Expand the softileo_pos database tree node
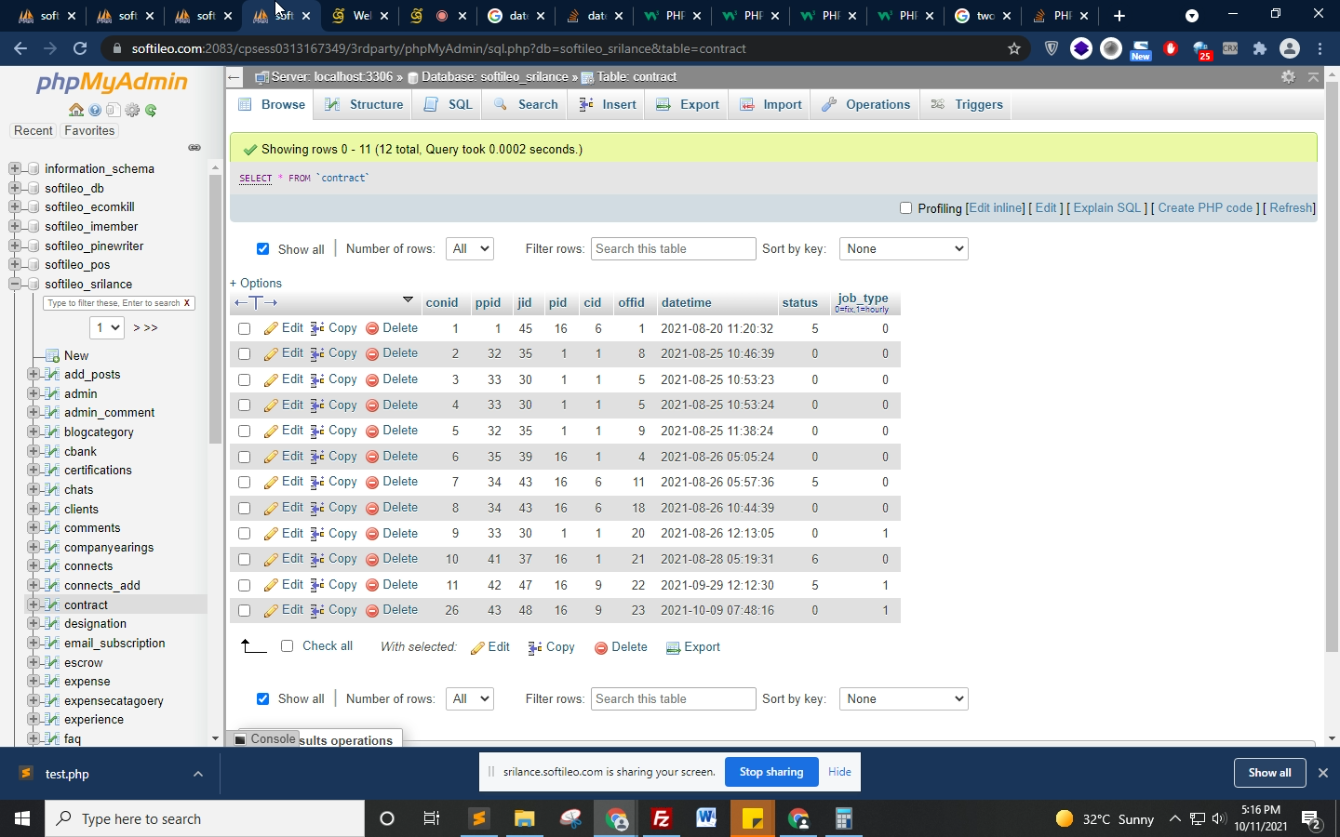The image size is (1340, 837). (15, 265)
